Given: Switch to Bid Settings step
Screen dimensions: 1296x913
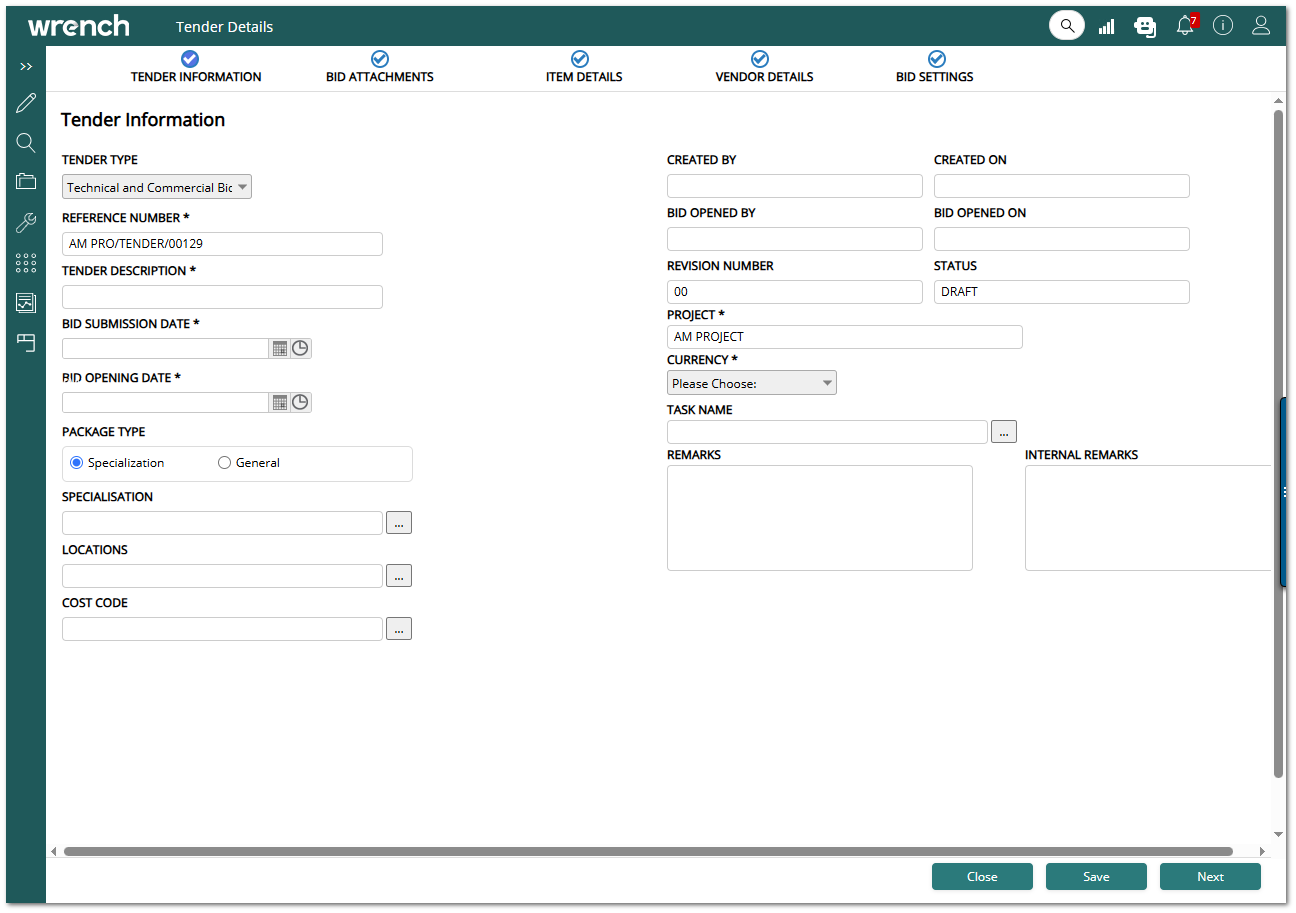Looking at the screenshot, I should click(x=935, y=68).
